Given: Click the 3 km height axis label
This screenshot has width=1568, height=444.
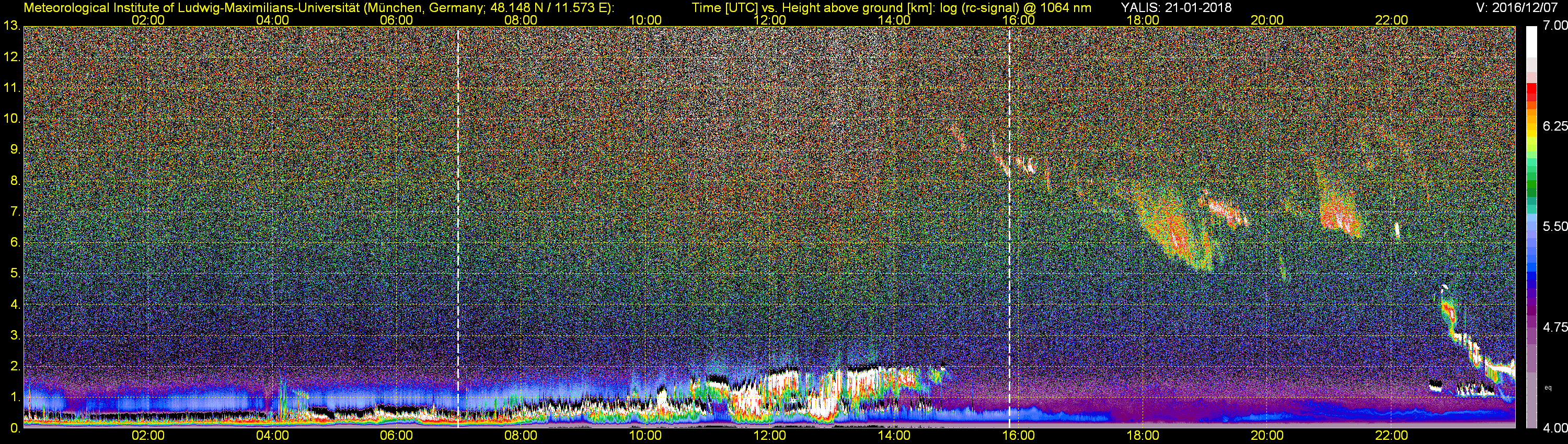Looking at the screenshot, I should click(x=15, y=335).
